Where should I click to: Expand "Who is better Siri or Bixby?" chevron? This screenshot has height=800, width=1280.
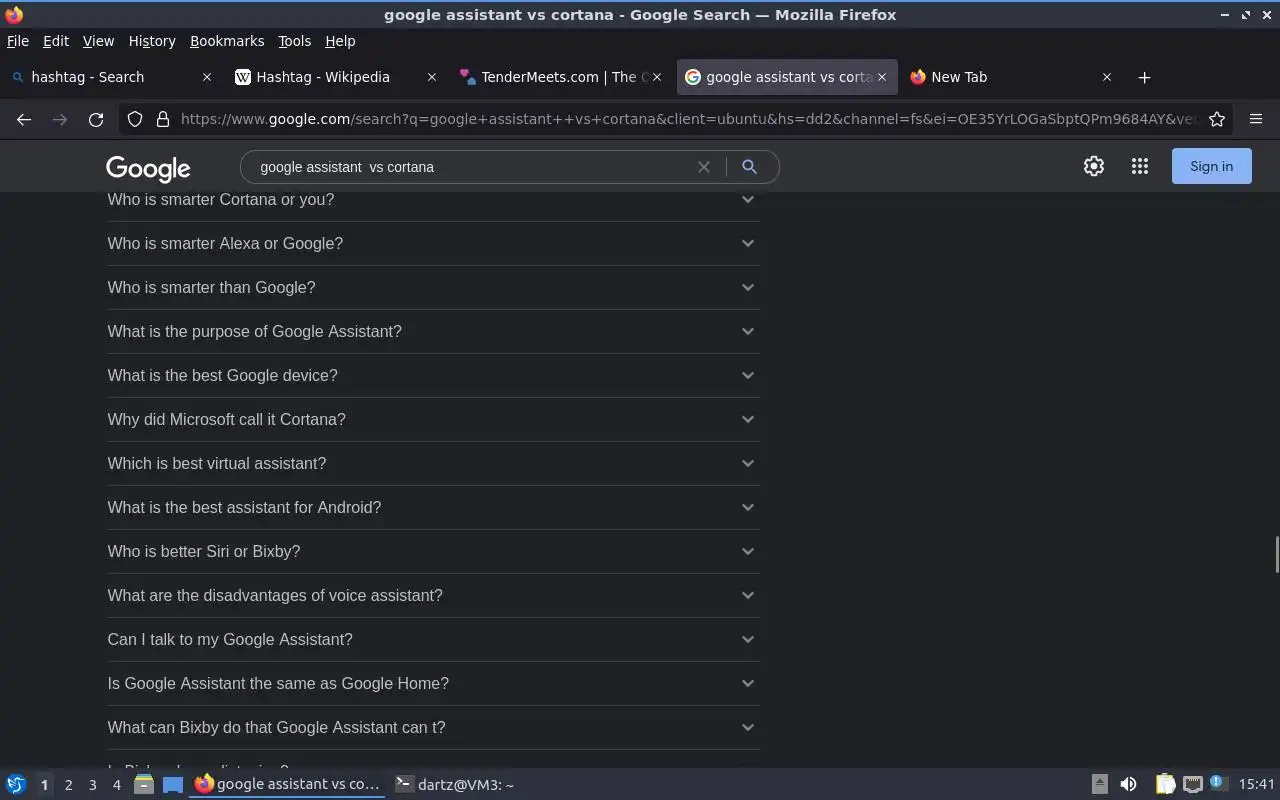coord(747,551)
